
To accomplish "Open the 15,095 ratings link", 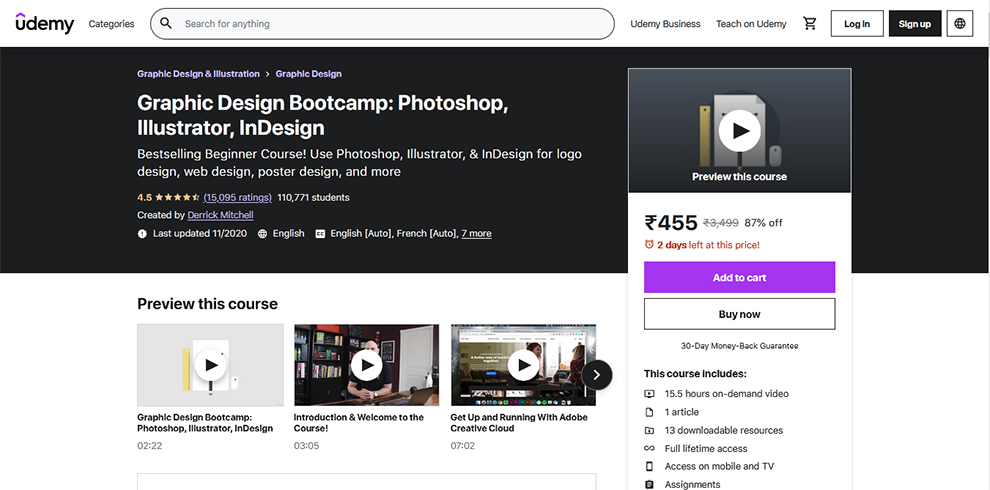I will tap(237, 197).
